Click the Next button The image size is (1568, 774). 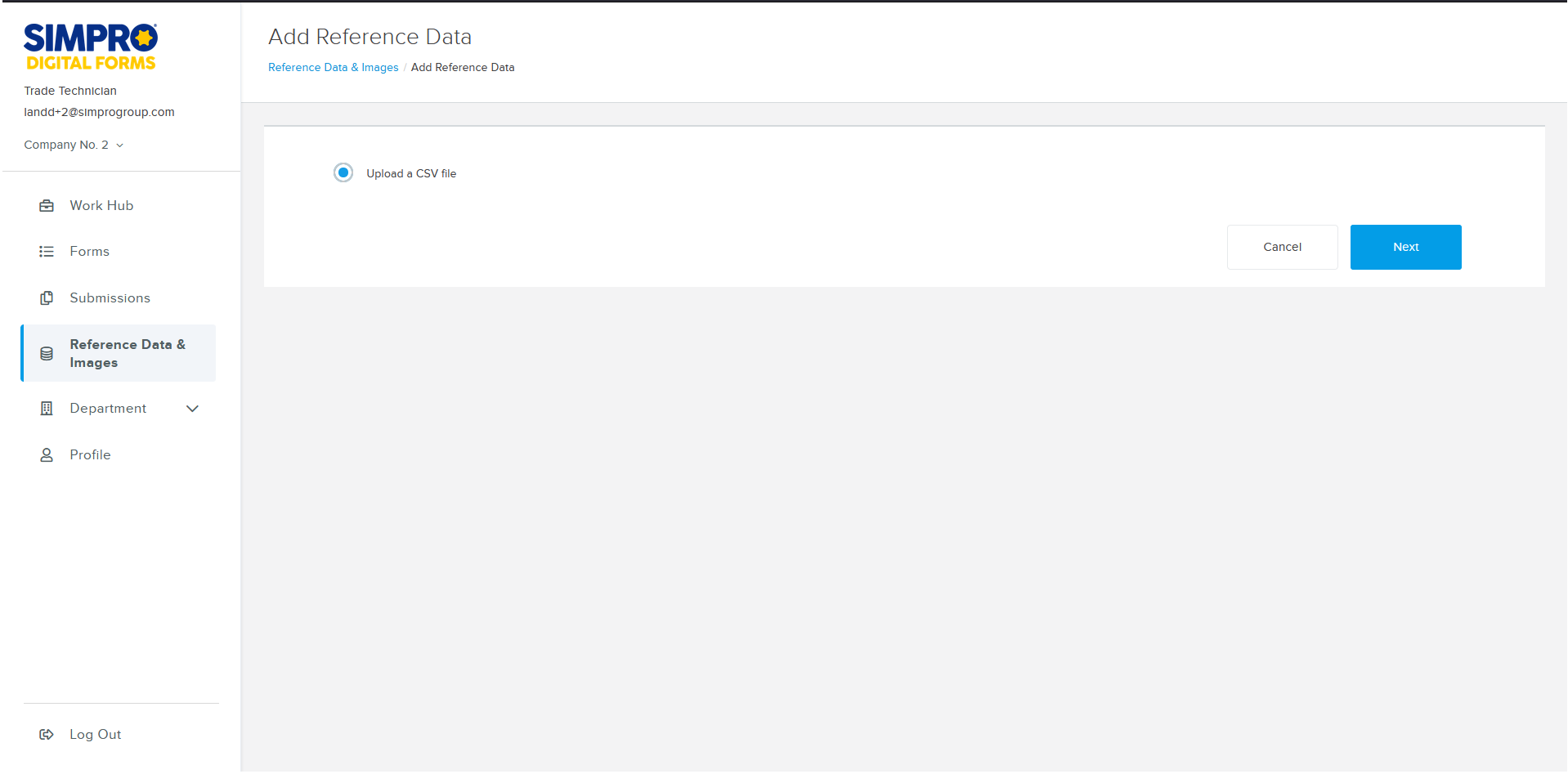pyautogui.click(x=1405, y=247)
